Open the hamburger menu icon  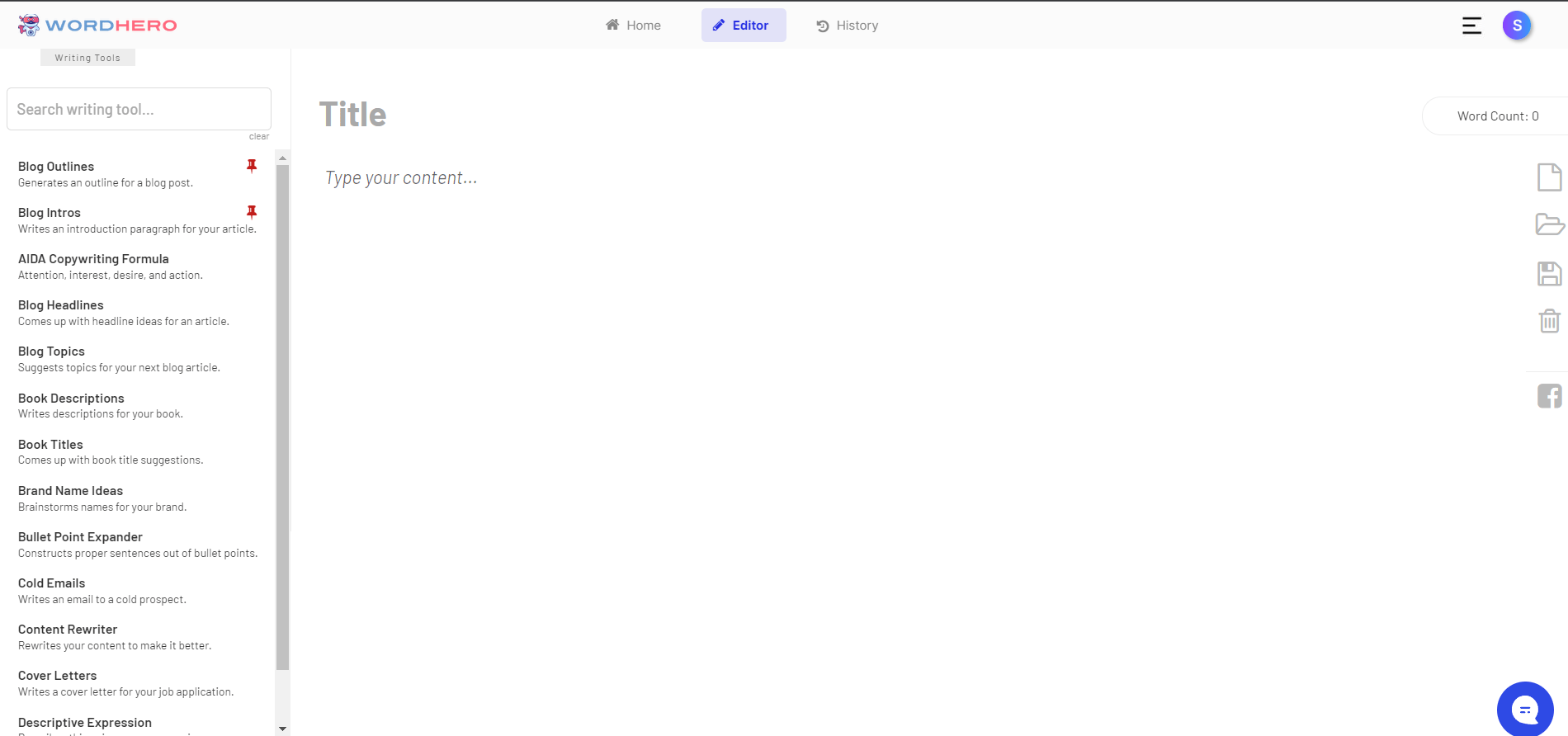1471,26
